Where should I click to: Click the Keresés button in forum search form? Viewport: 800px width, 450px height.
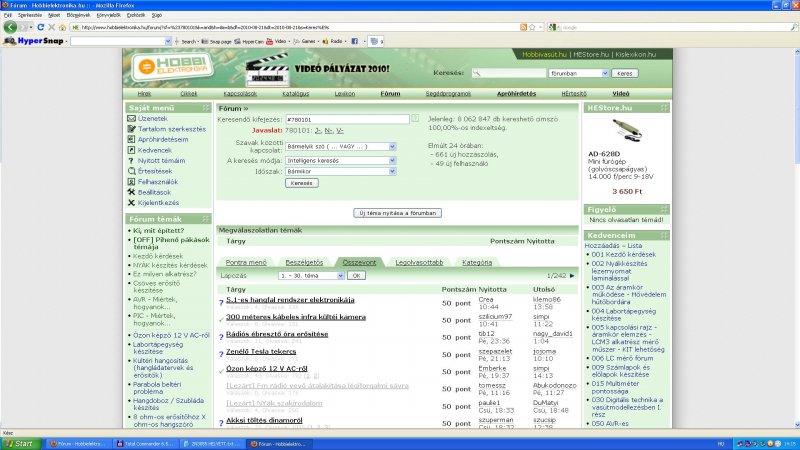[x=302, y=183]
